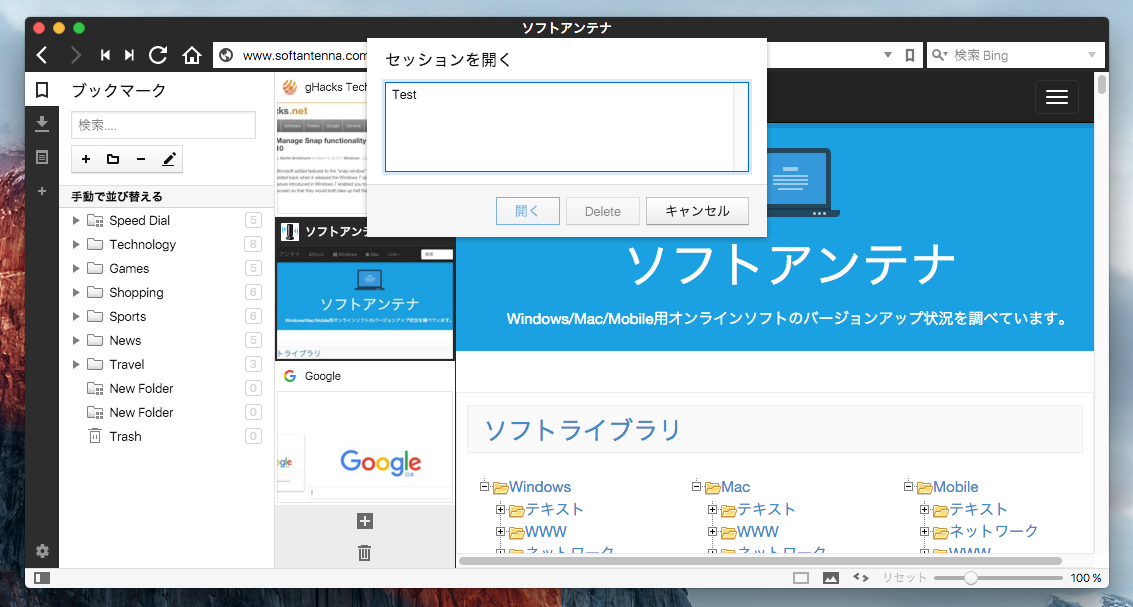Expand the News bookmark folder
The width and height of the screenshot is (1133, 607).
(x=77, y=340)
